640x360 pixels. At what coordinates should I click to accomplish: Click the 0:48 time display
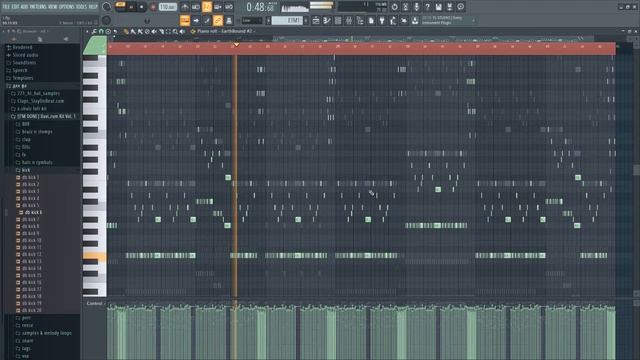coord(260,7)
